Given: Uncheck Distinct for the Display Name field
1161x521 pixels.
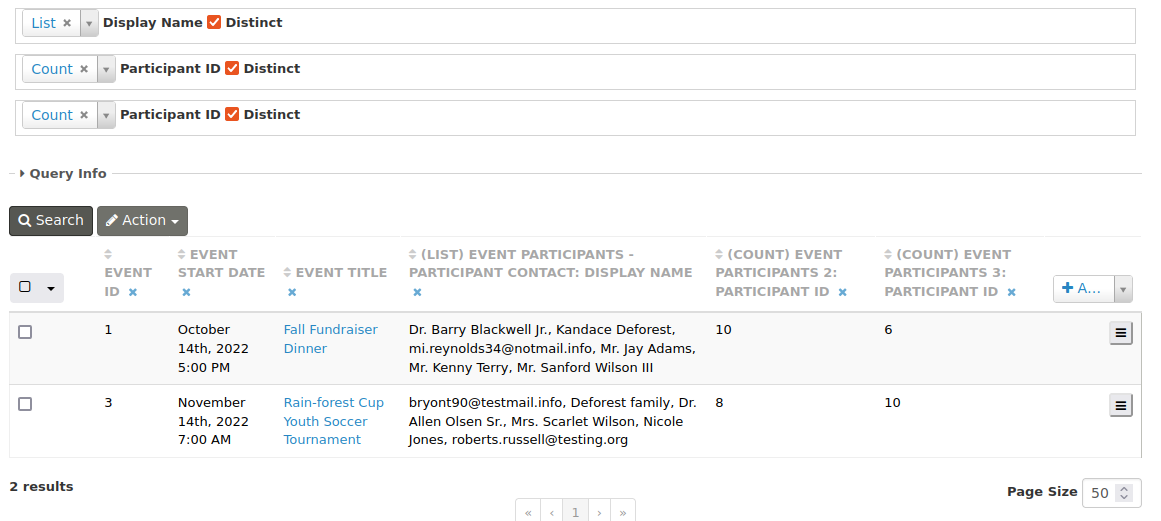Looking at the screenshot, I should click(214, 23).
